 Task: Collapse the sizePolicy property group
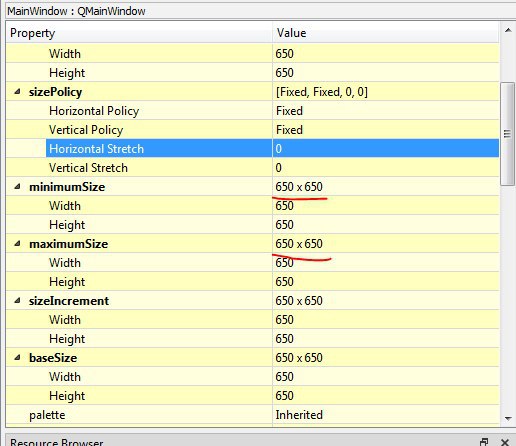point(17,91)
